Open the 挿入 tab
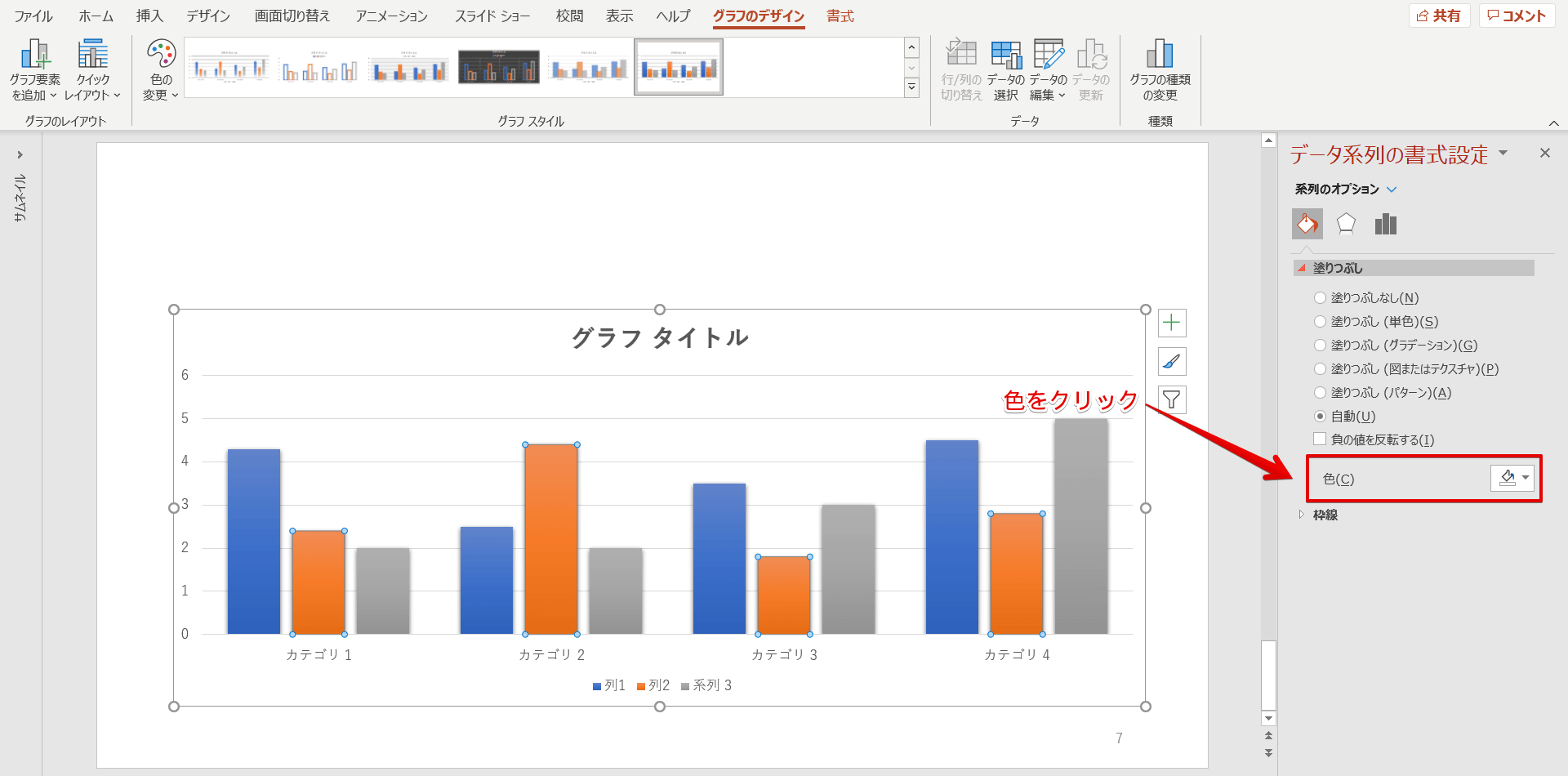Screen dimensions: 1568x776 [149, 16]
